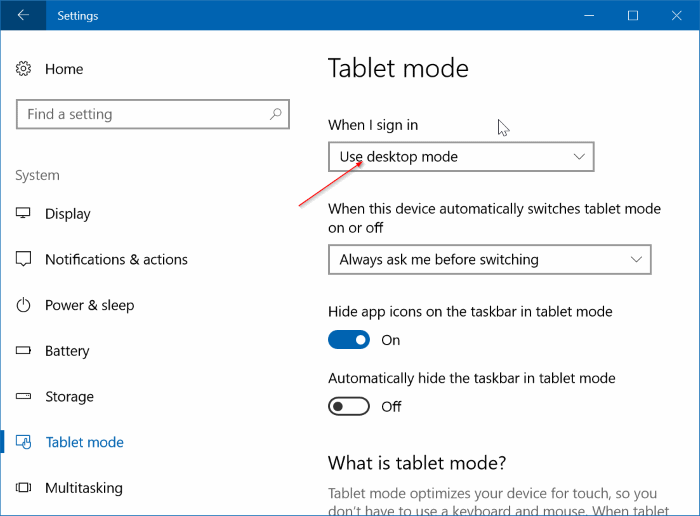Open Display settings page
The height and width of the screenshot is (516, 700).
tap(68, 214)
